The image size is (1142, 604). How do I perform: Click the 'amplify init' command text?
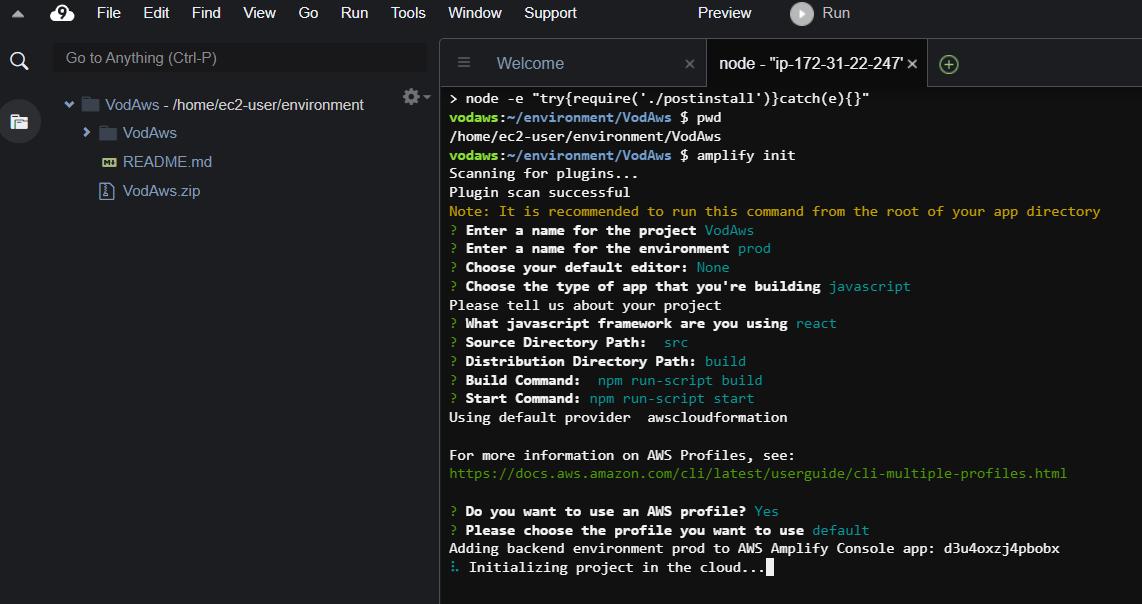point(746,155)
